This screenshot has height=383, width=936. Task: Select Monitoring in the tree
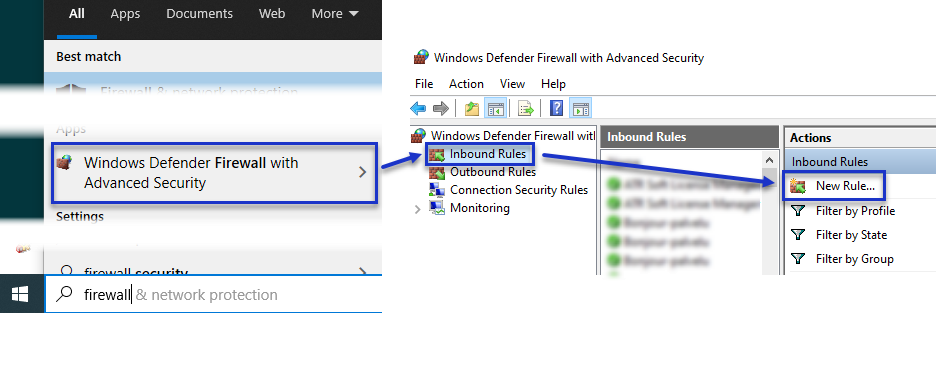click(x=479, y=208)
